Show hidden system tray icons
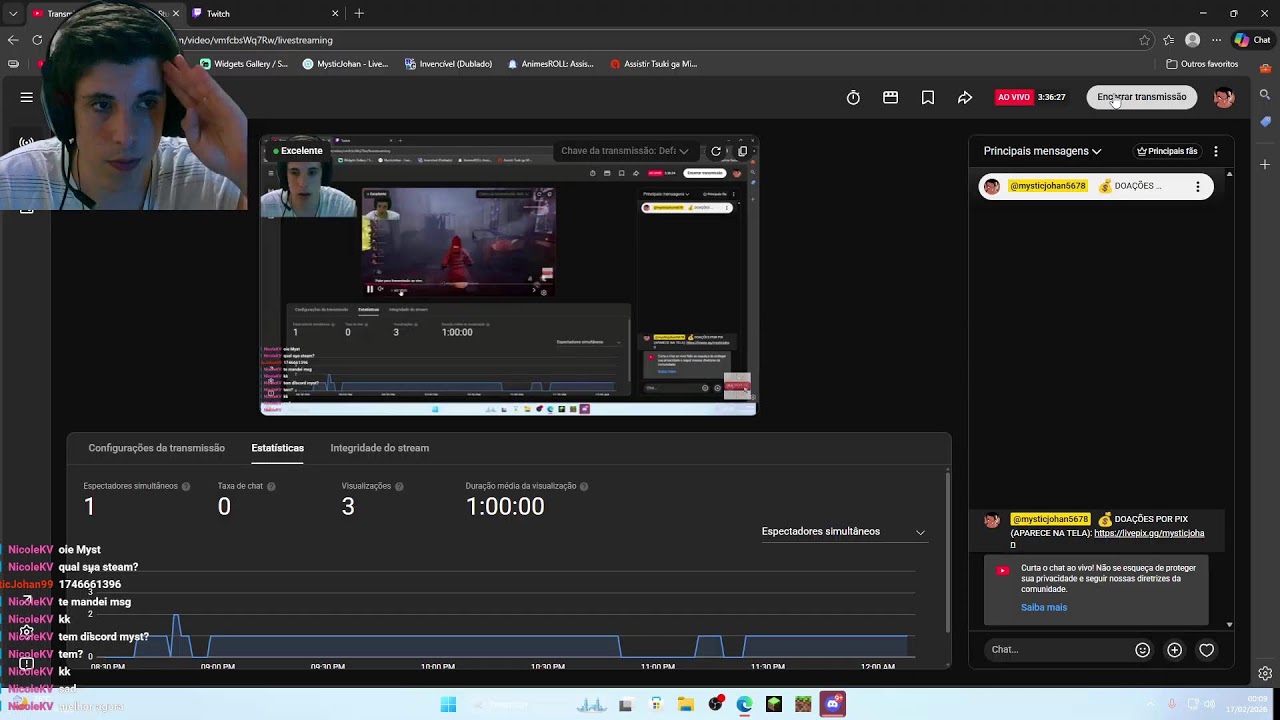Image resolution: width=1280 pixels, height=720 pixels. tap(1153, 704)
